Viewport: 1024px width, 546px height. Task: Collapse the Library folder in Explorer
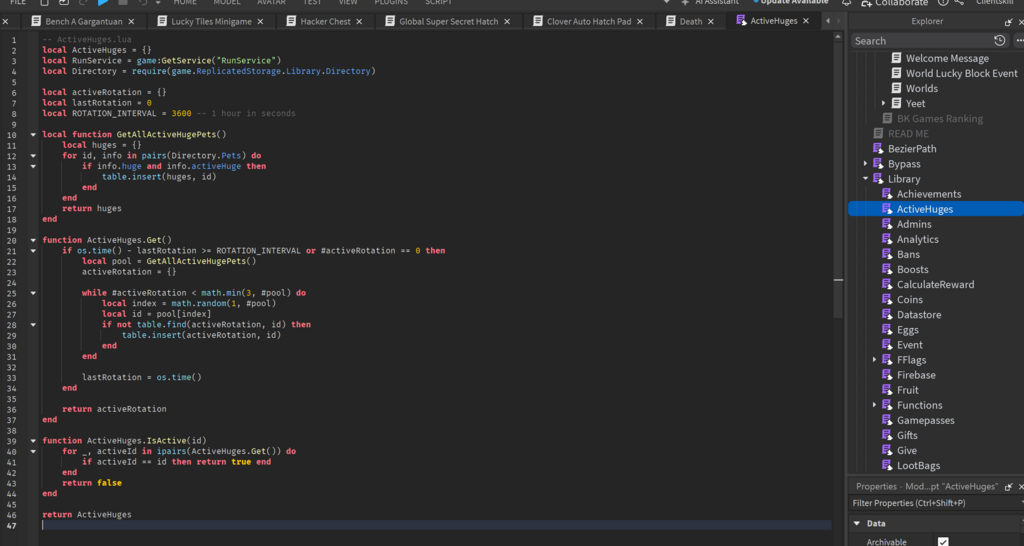(x=865, y=179)
